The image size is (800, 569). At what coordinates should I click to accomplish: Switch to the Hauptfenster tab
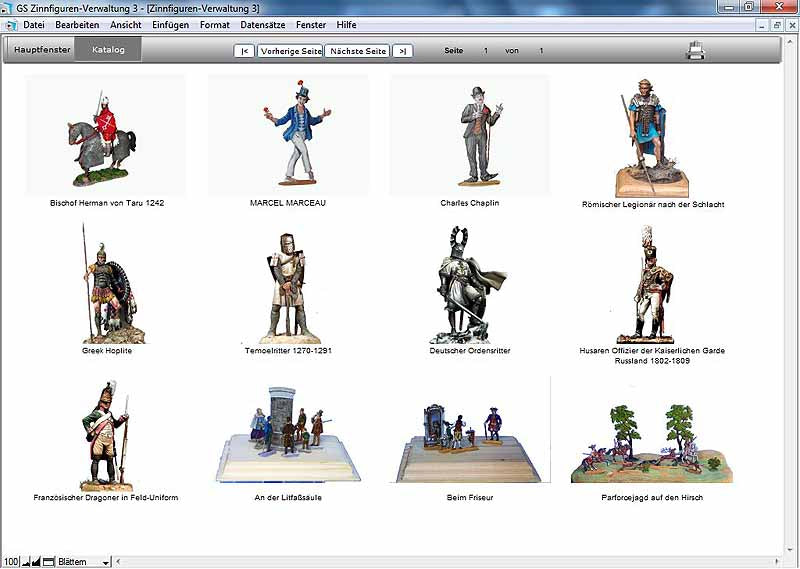tap(42, 49)
